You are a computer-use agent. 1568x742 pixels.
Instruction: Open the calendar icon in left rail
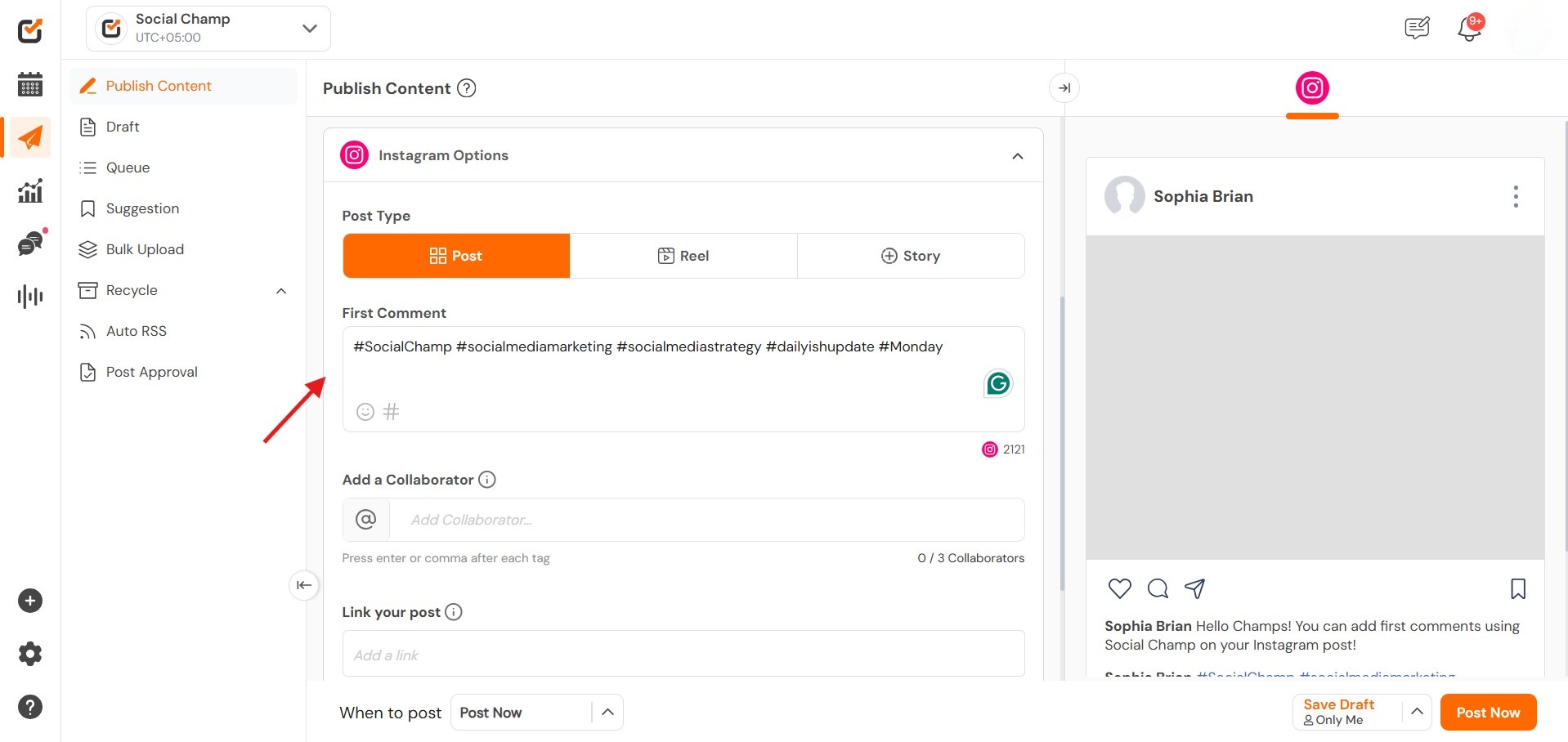[x=30, y=84]
